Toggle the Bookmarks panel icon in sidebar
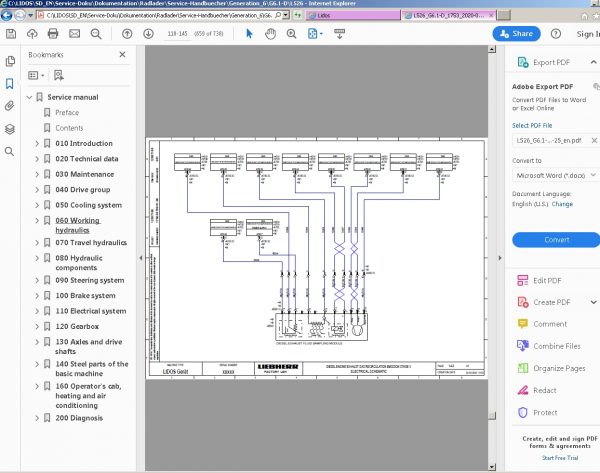The height and width of the screenshot is (473, 600). (9, 84)
